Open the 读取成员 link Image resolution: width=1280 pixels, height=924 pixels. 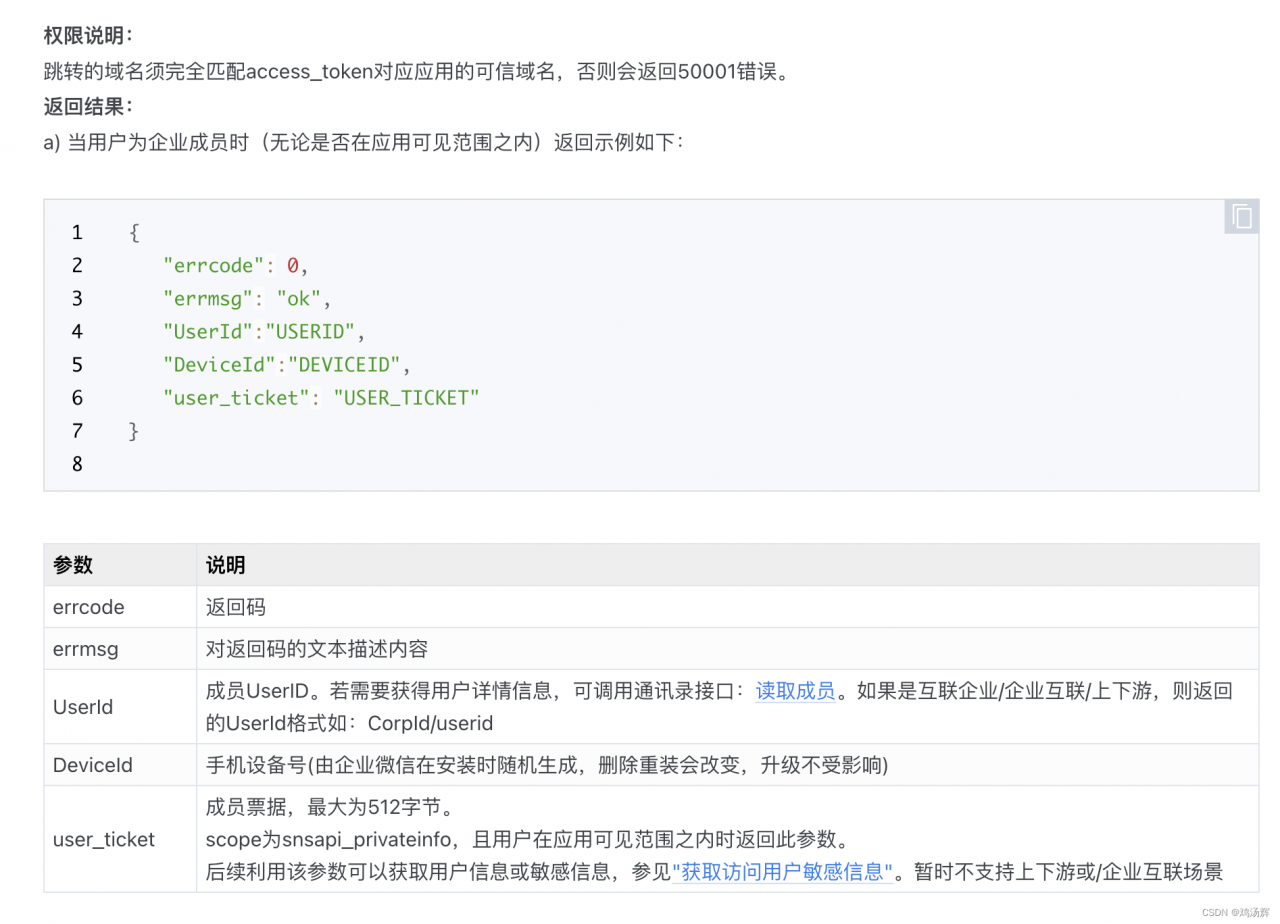(x=795, y=691)
